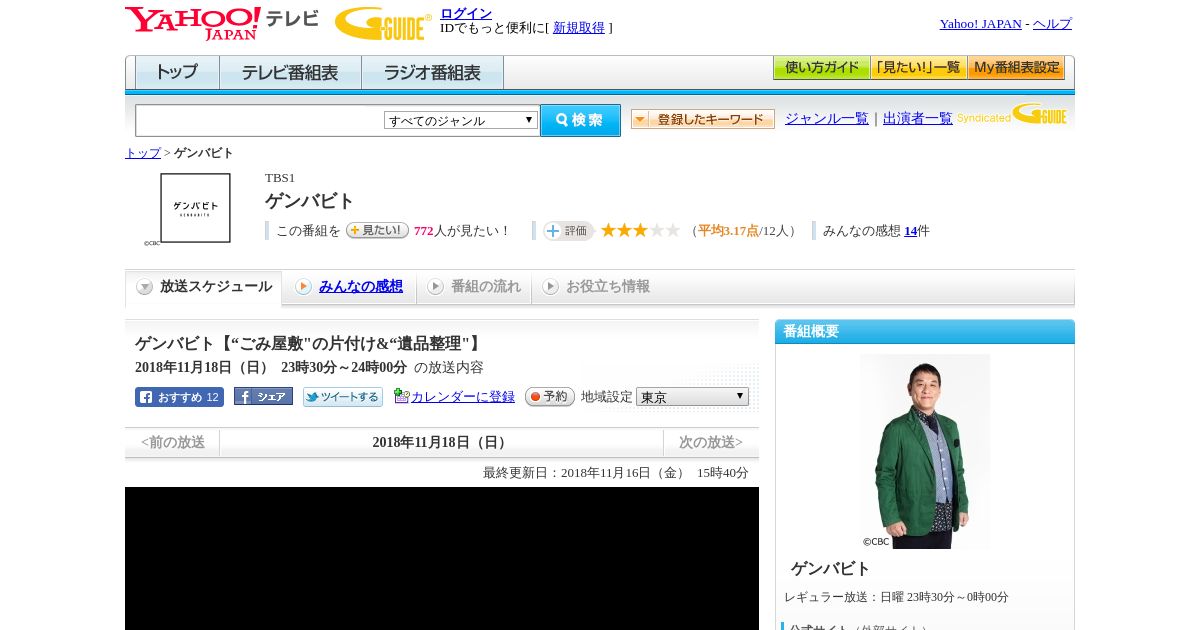Click the 予約 recording button
This screenshot has height=630, width=1200.
(550, 397)
